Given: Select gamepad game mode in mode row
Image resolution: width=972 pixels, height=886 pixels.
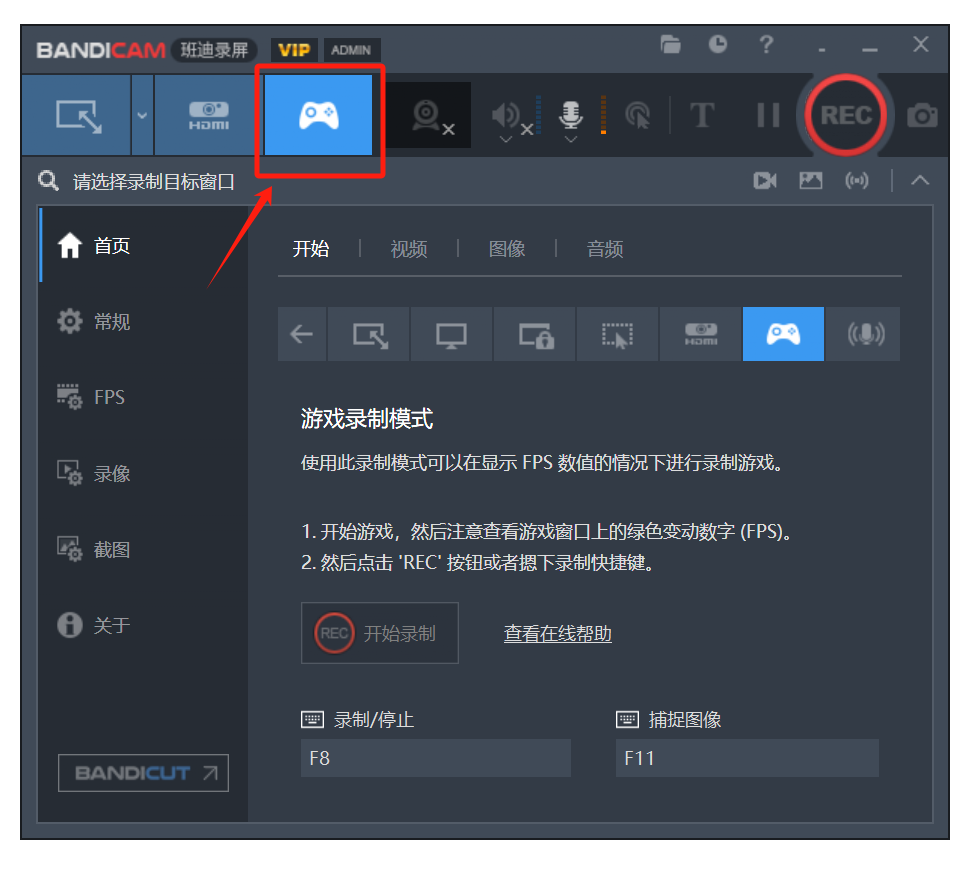Looking at the screenshot, I should coord(784,334).
